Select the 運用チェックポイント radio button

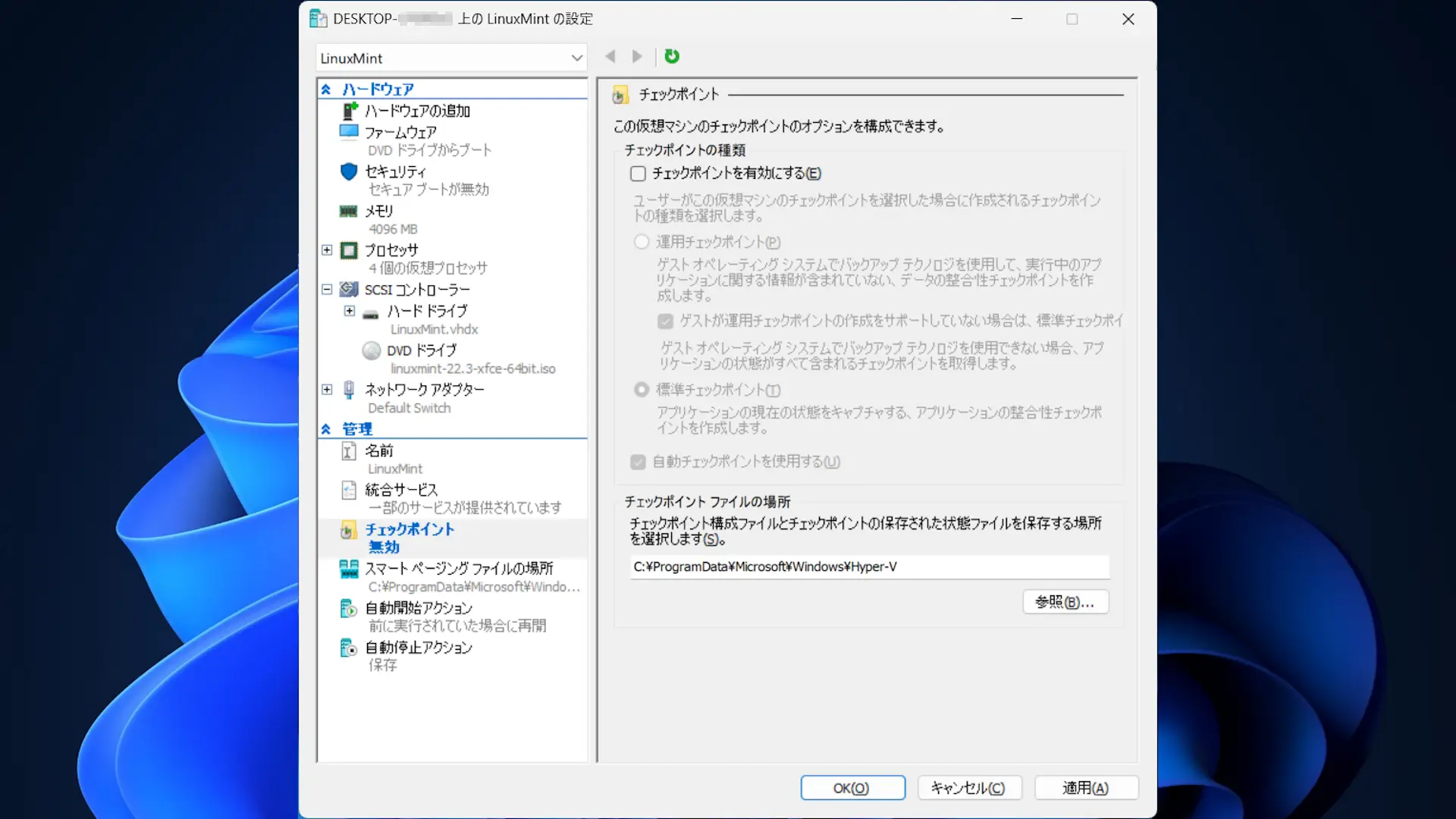tap(642, 242)
